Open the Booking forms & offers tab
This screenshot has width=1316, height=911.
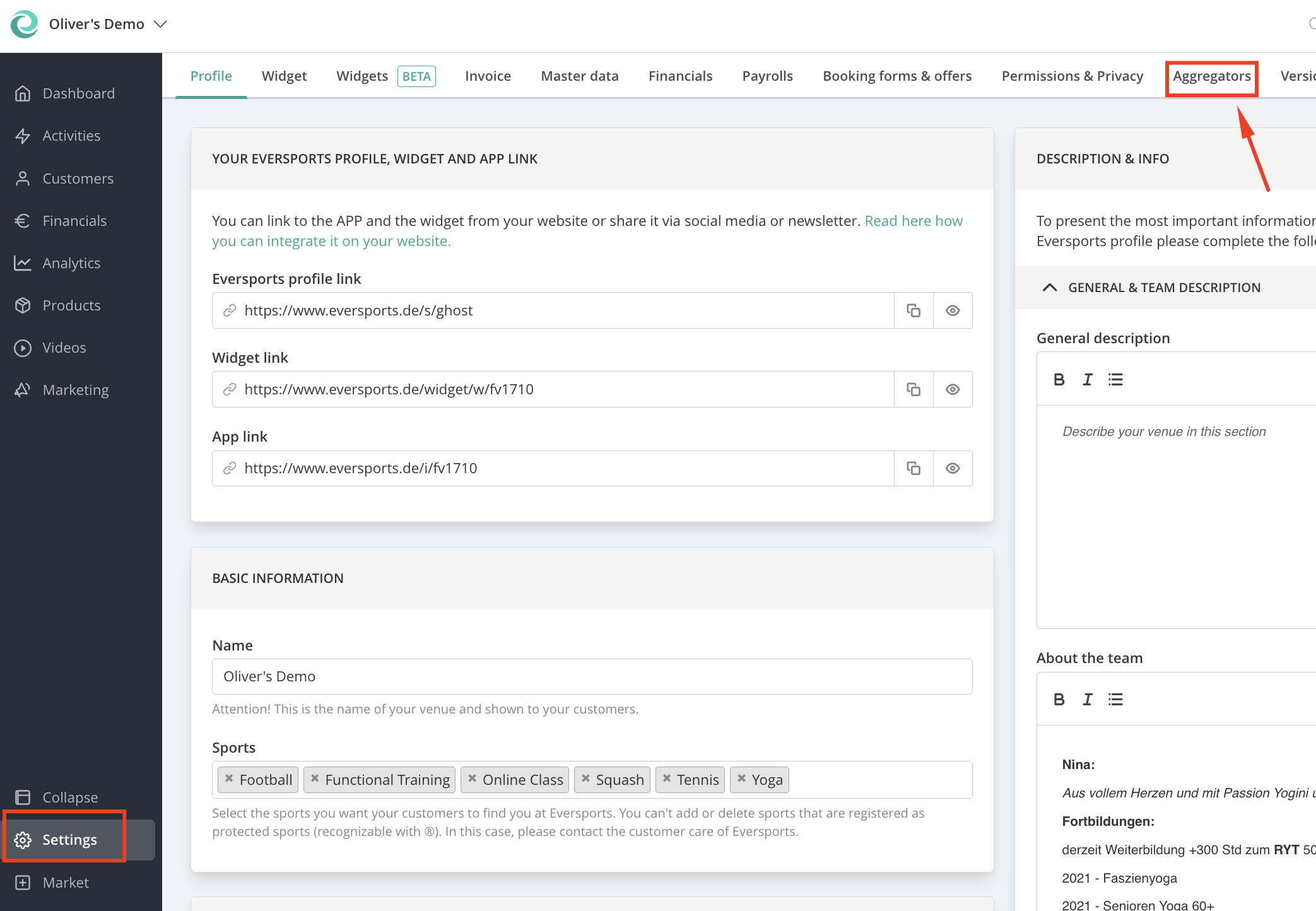tap(897, 76)
